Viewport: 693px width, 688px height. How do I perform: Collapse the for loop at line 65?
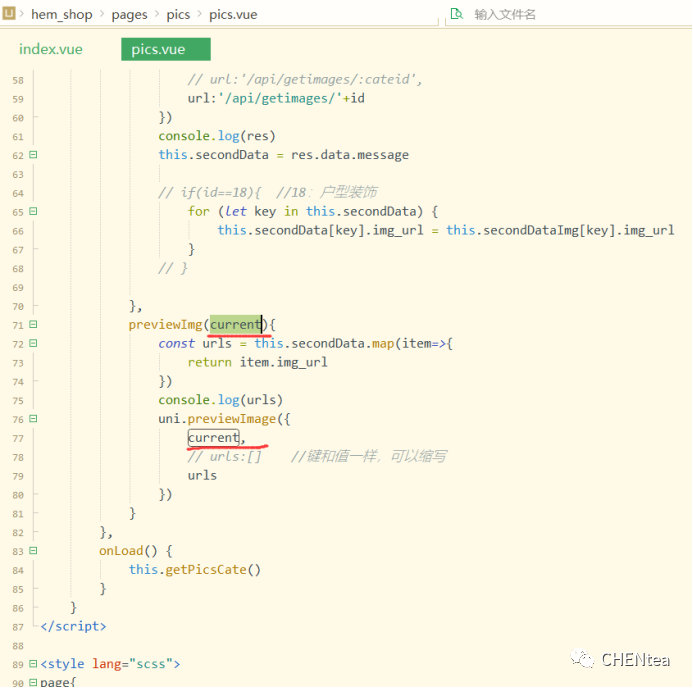click(x=33, y=212)
